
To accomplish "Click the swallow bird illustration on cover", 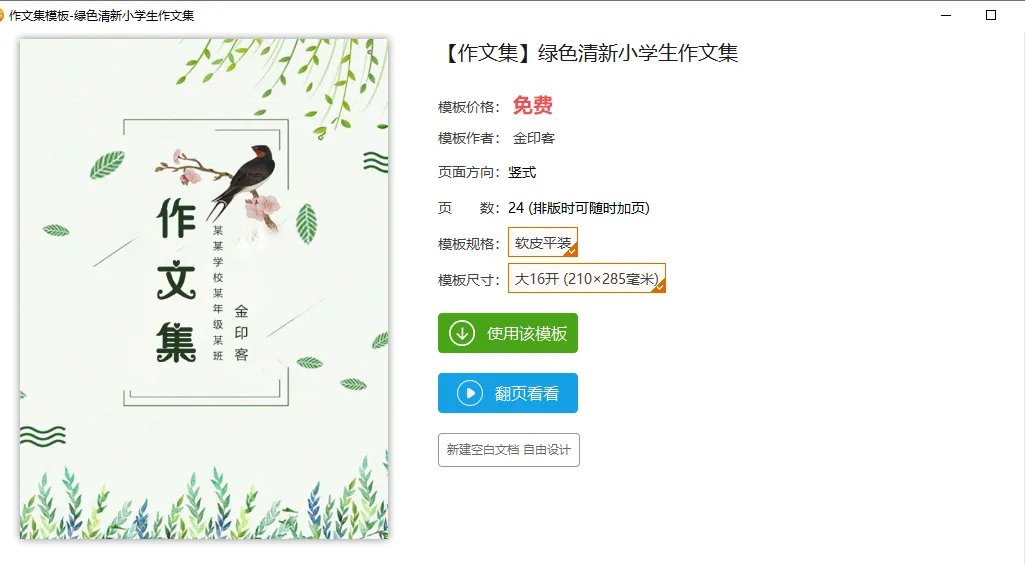I will 244,179.
